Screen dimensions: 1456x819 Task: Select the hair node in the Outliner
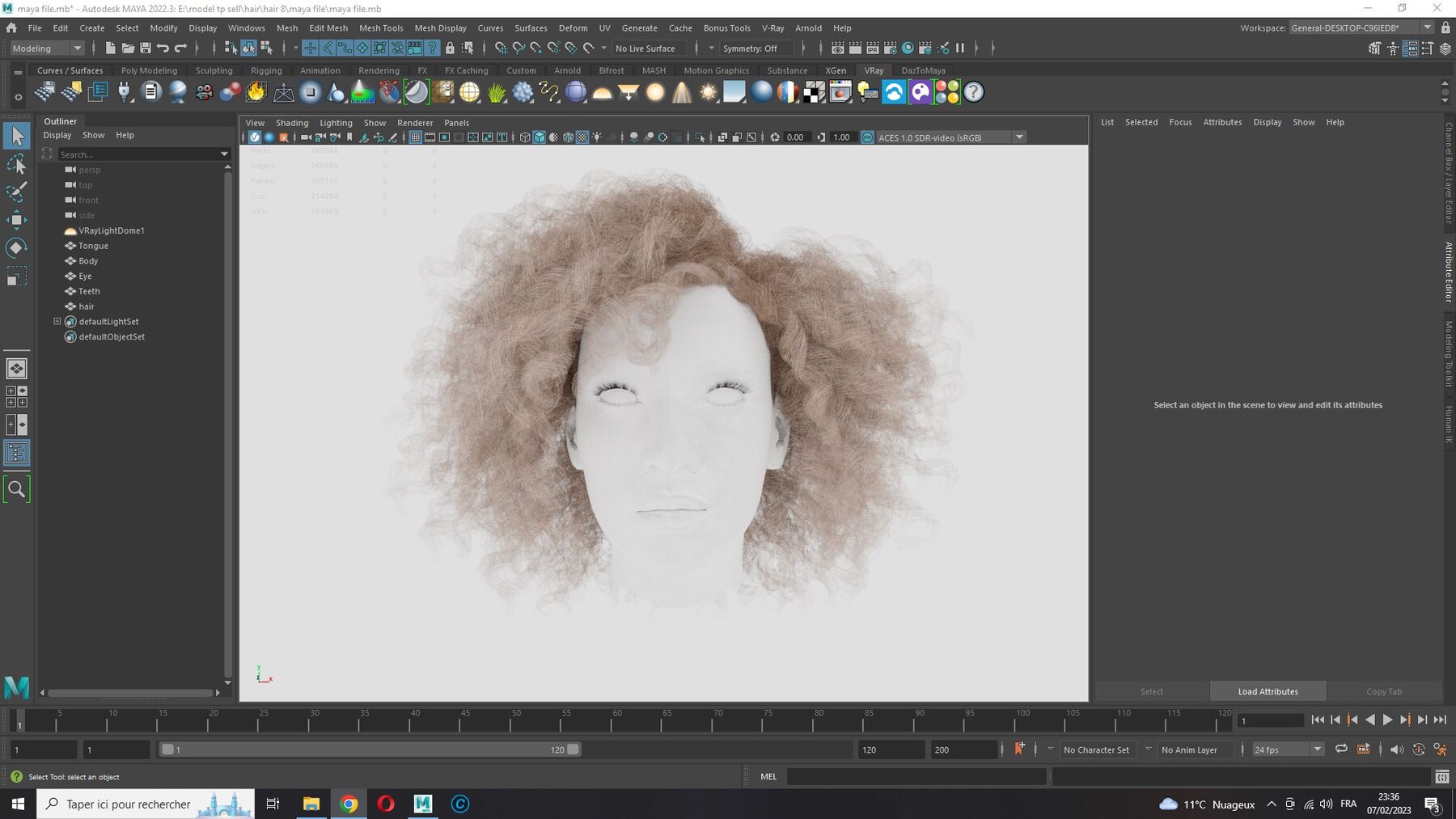[87, 306]
